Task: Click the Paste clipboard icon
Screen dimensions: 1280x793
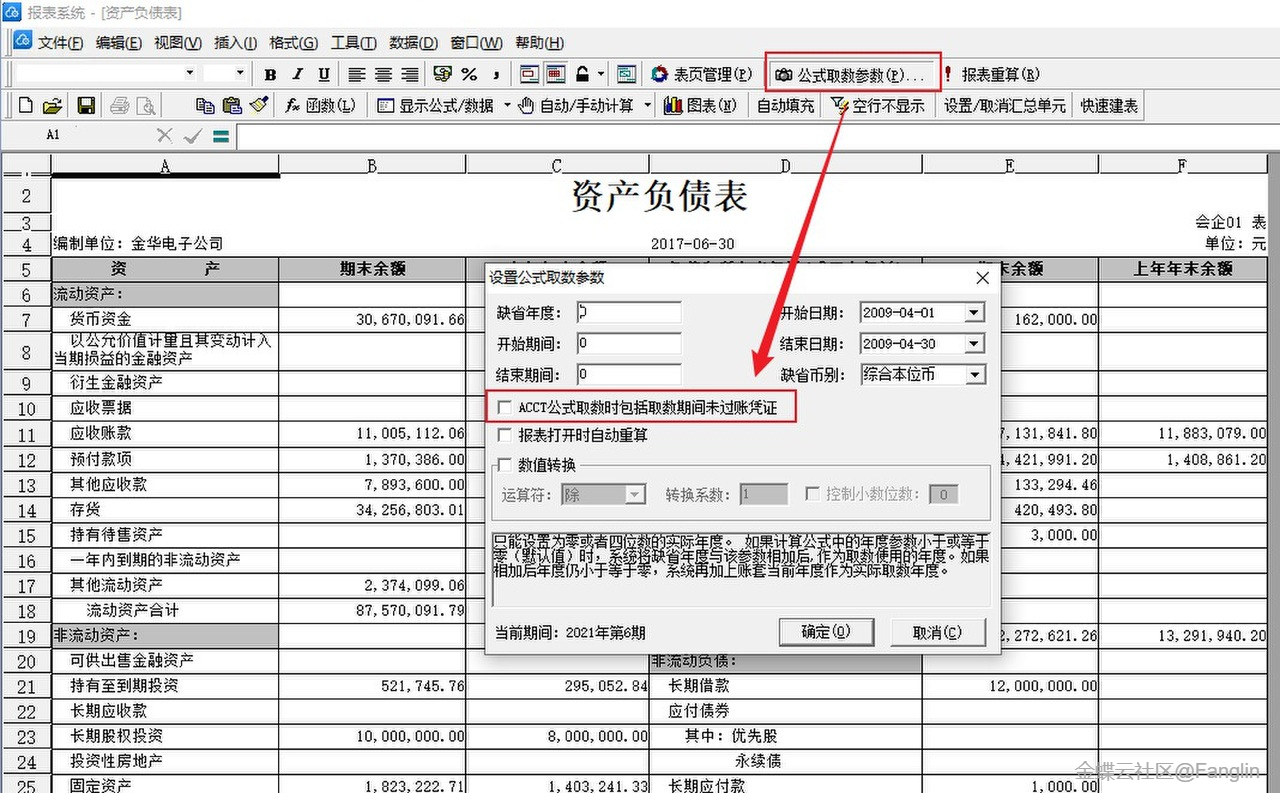Action: (x=232, y=106)
